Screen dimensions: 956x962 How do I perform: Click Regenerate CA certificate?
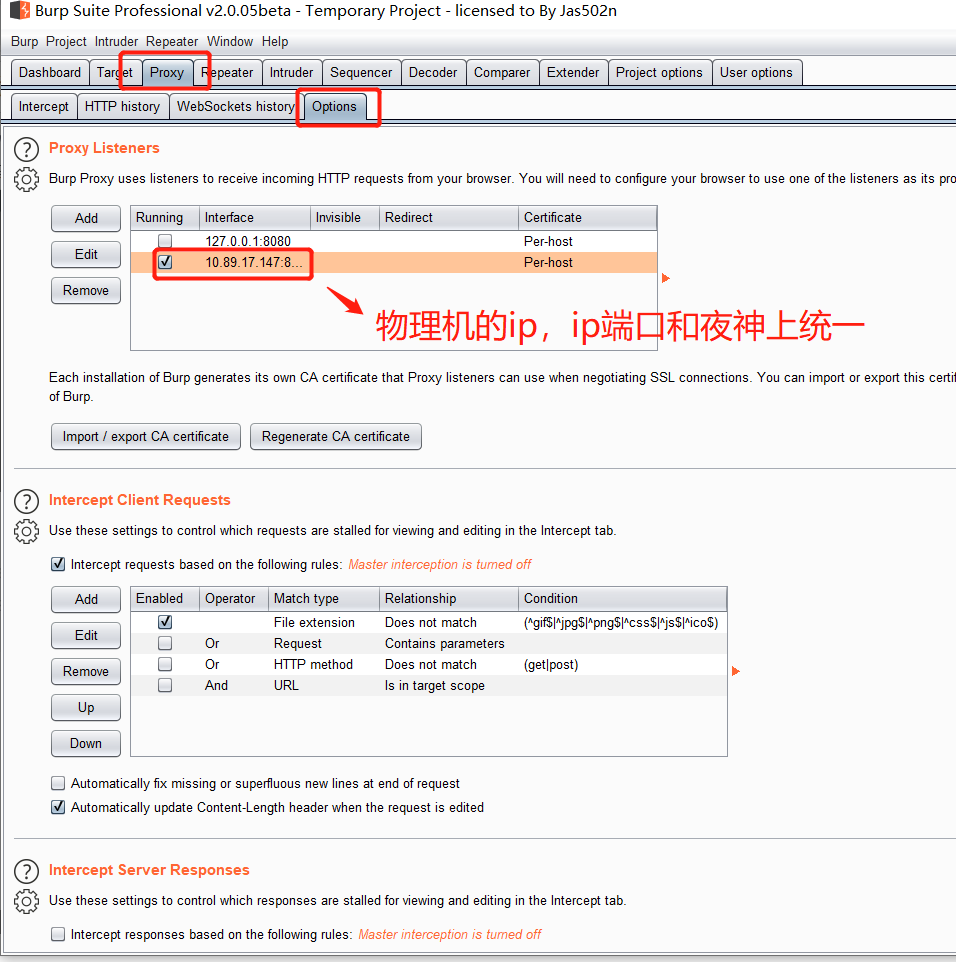coord(336,436)
